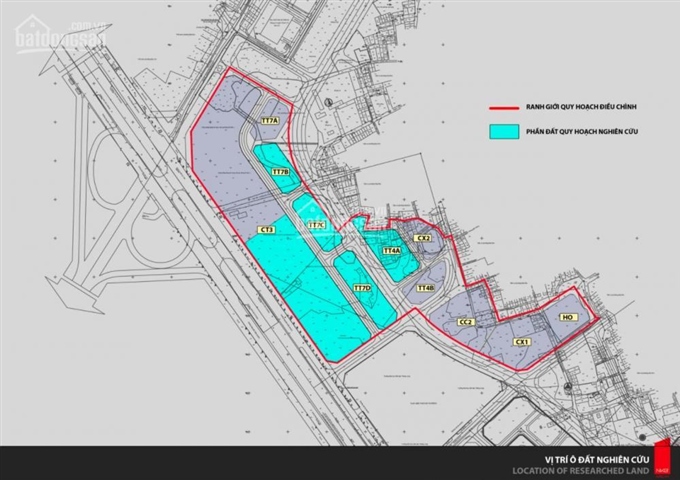Select the TT7B plot label

click(281, 172)
